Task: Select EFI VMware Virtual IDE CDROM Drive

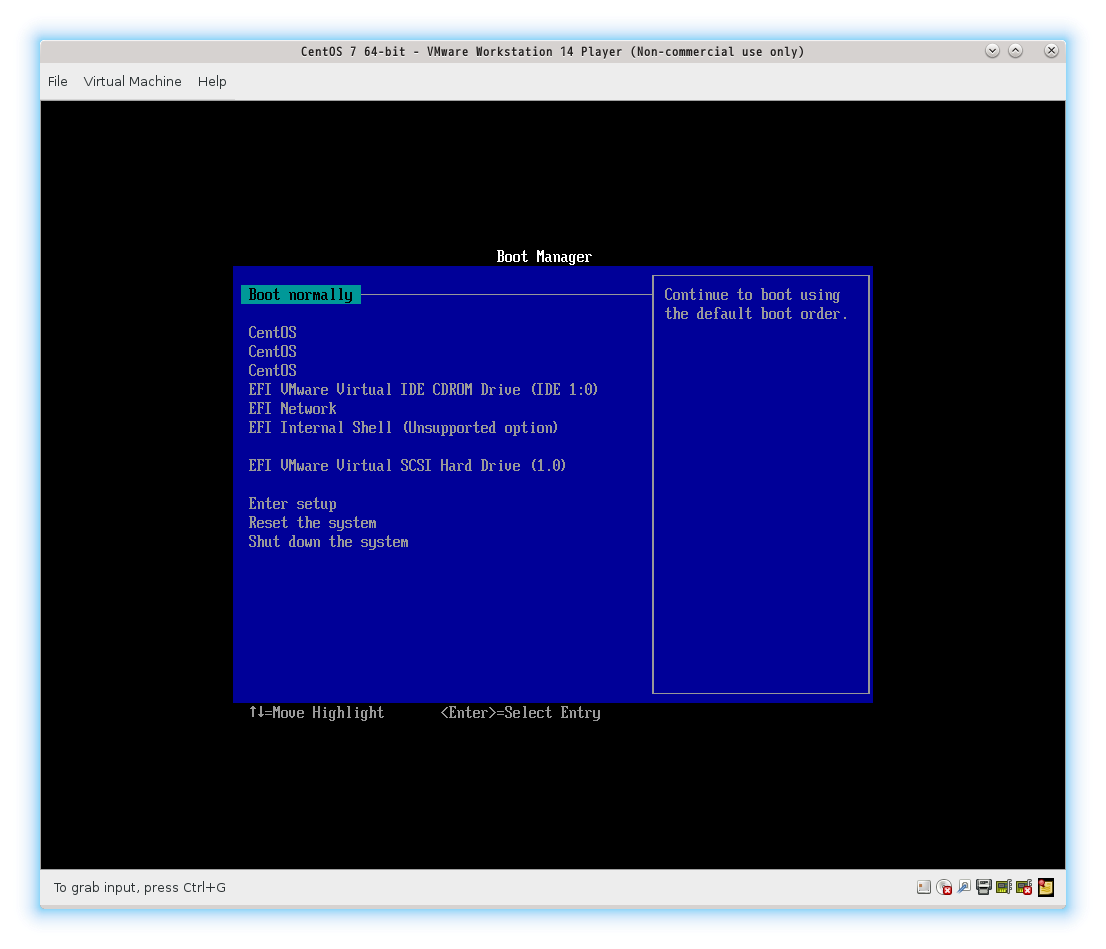Action: coord(423,389)
